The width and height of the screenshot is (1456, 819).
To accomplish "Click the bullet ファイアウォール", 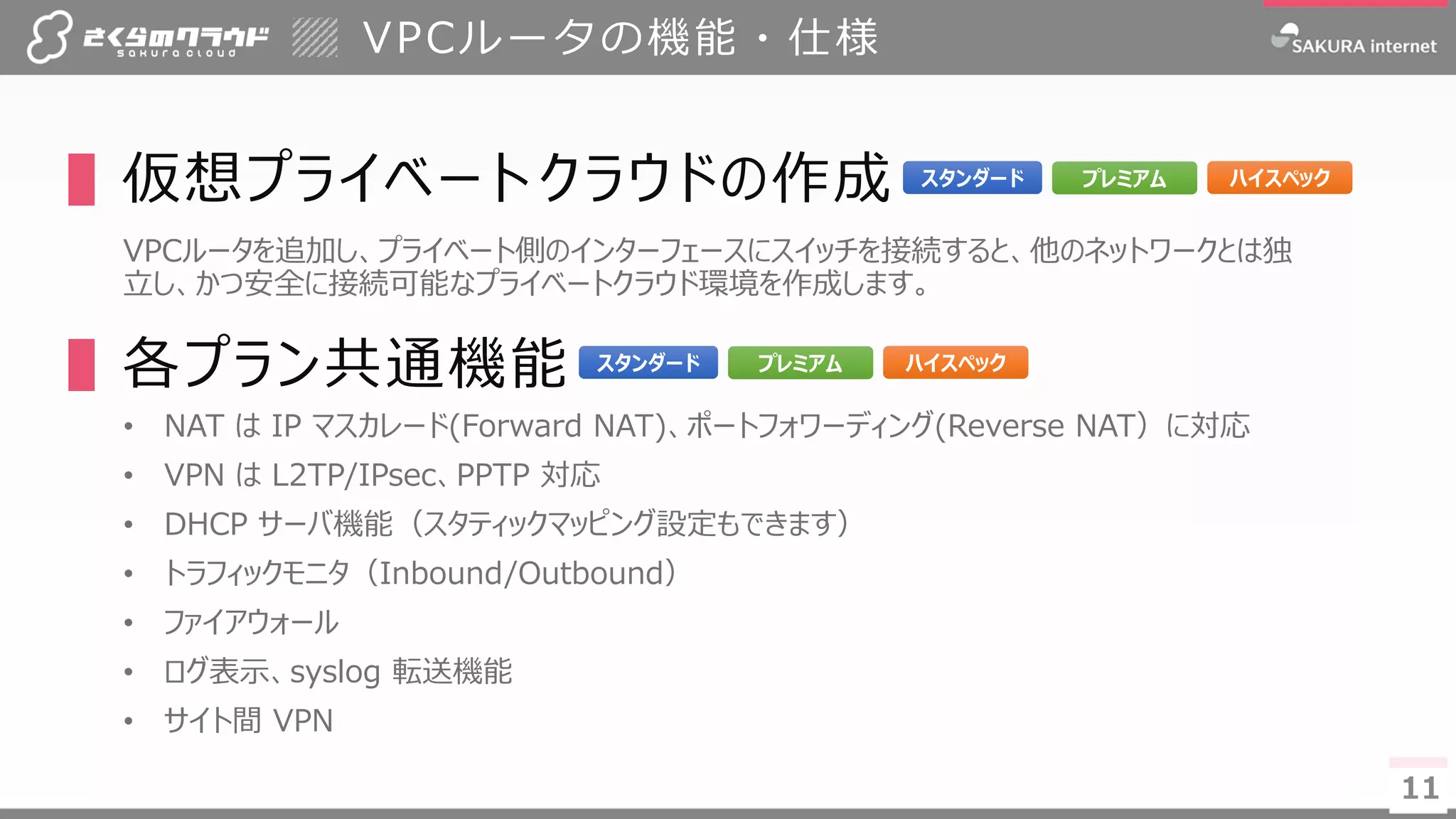I will click(251, 622).
